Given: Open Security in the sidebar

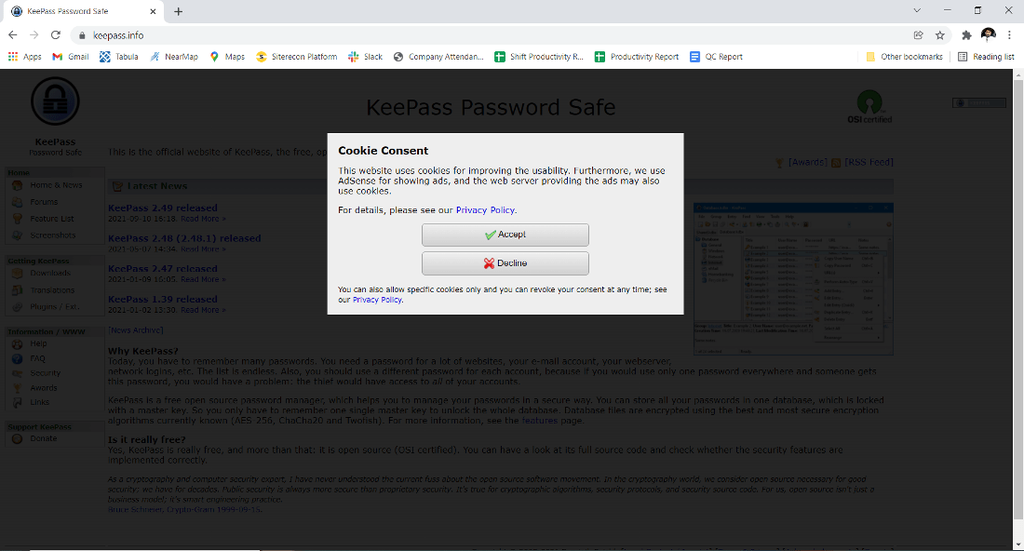Looking at the screenshot, I should click(x=45, y=373).
